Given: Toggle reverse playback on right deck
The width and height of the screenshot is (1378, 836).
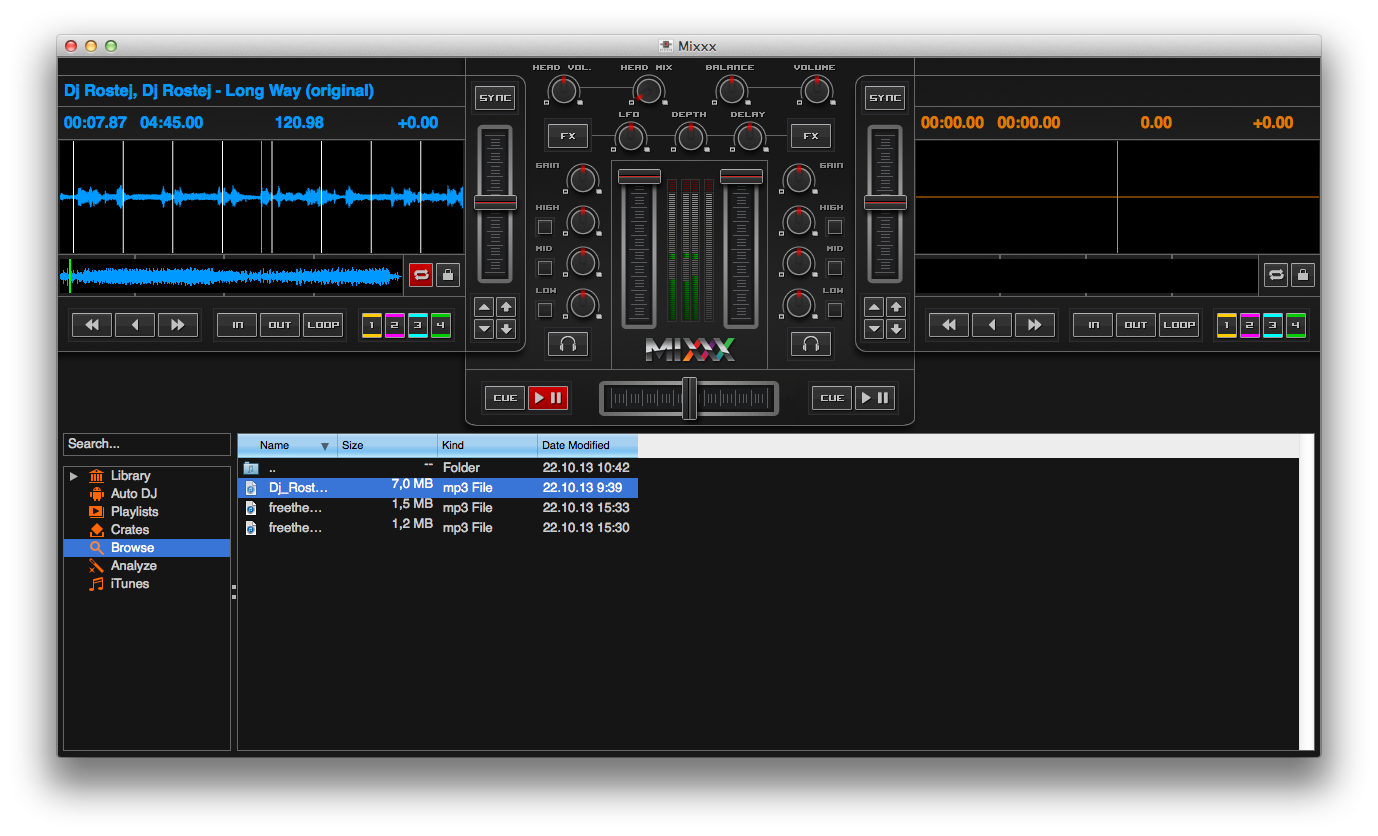Looking at the screenshot, I should tap(992, 325).
